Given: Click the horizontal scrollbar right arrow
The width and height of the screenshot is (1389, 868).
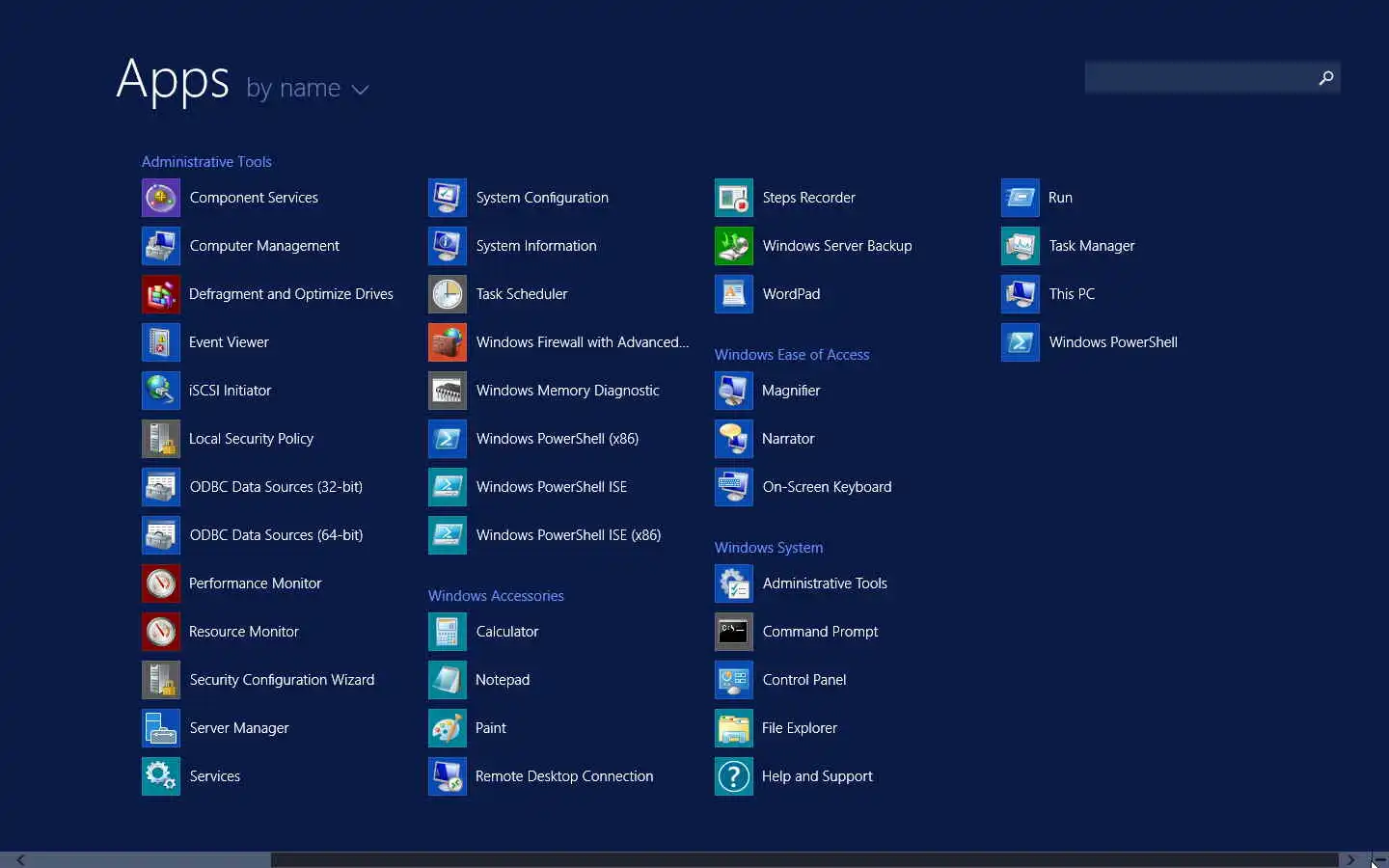Looking at the screenshot, I should tap(1350, 859).
